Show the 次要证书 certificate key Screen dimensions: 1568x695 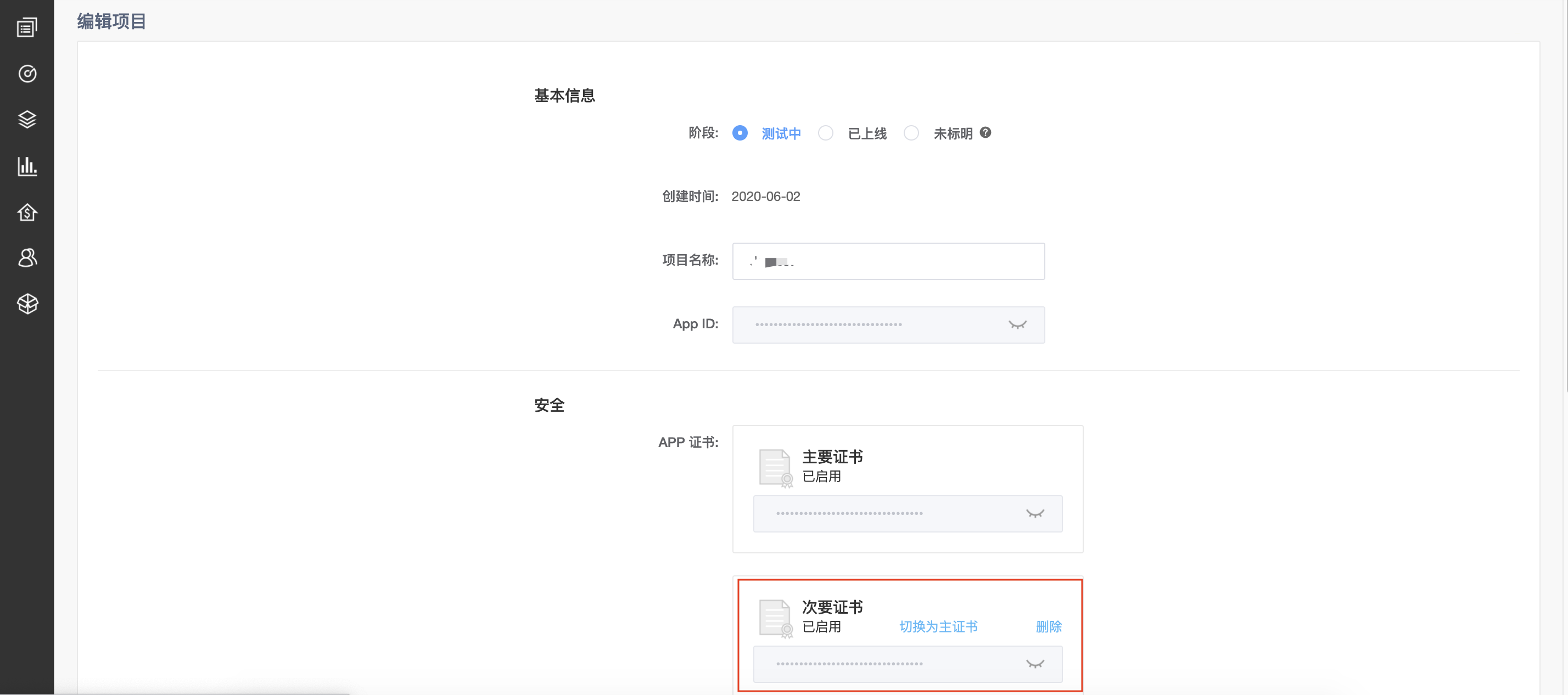point(1035,663)
